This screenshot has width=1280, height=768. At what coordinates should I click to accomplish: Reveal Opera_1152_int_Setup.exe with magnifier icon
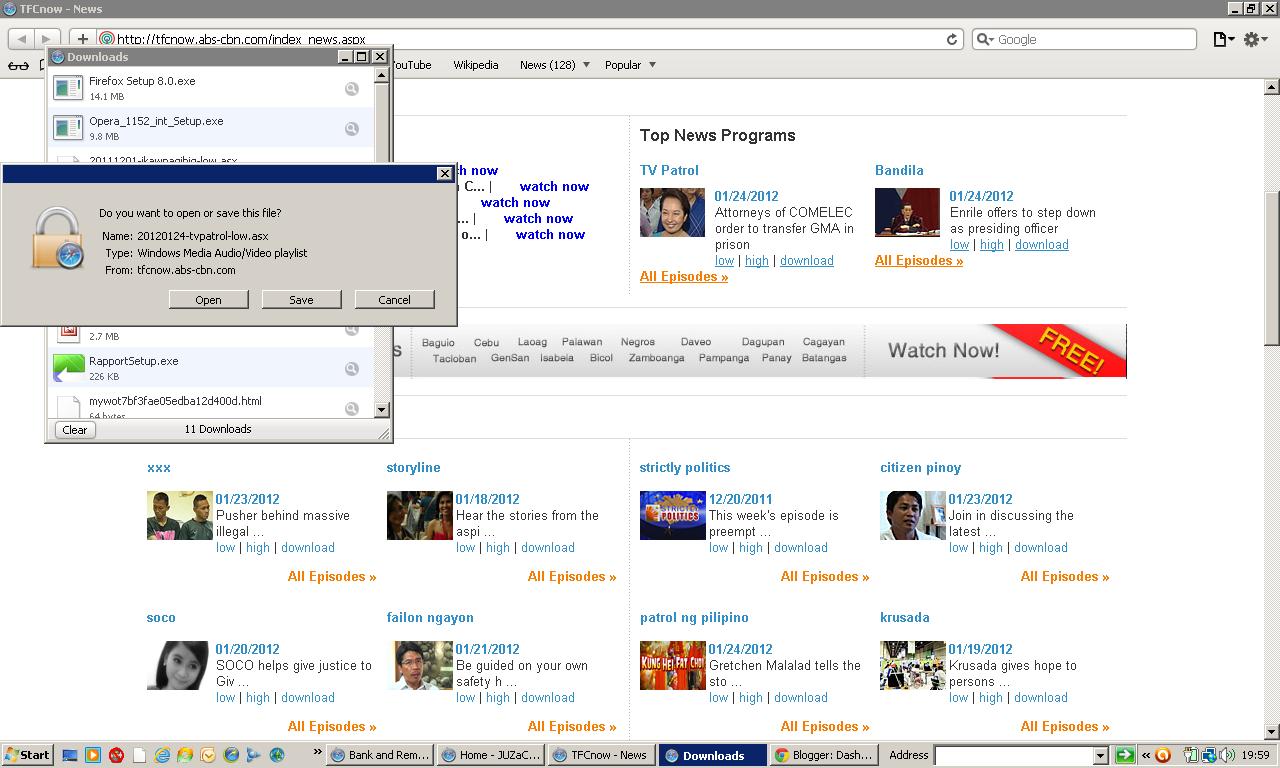(x=352, y=129)
